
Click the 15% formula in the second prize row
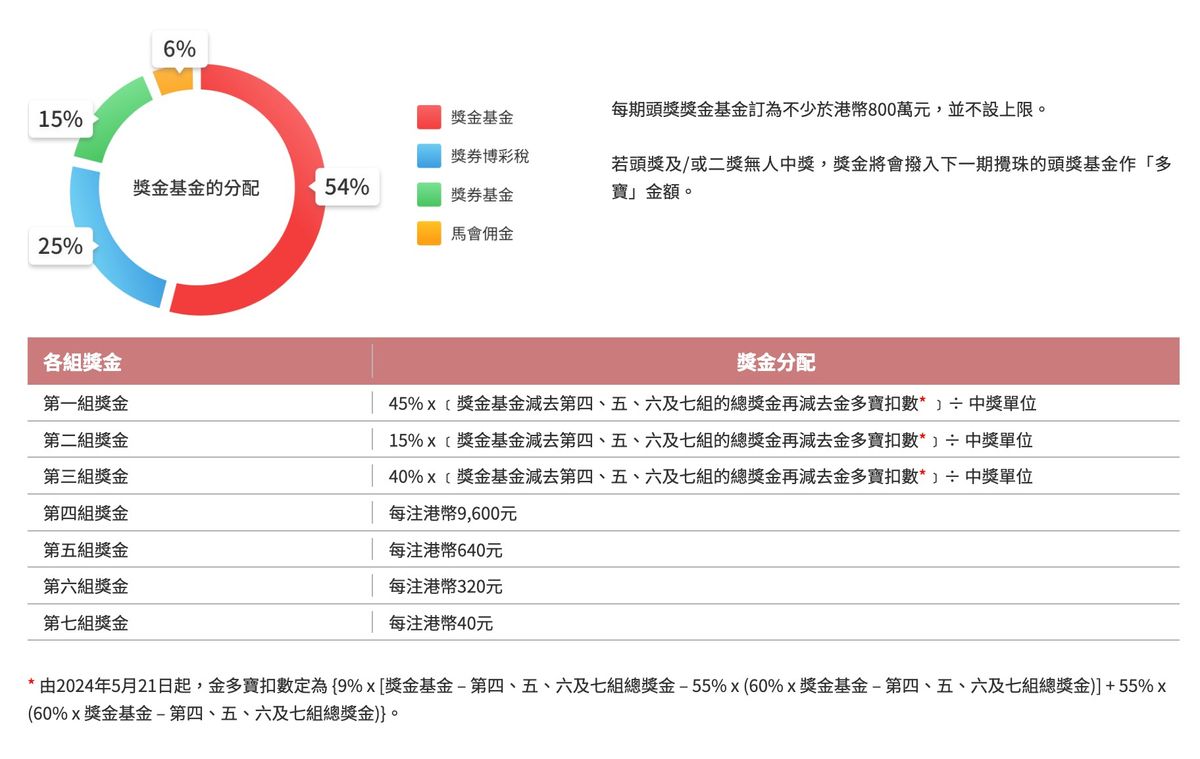(710, 440)
